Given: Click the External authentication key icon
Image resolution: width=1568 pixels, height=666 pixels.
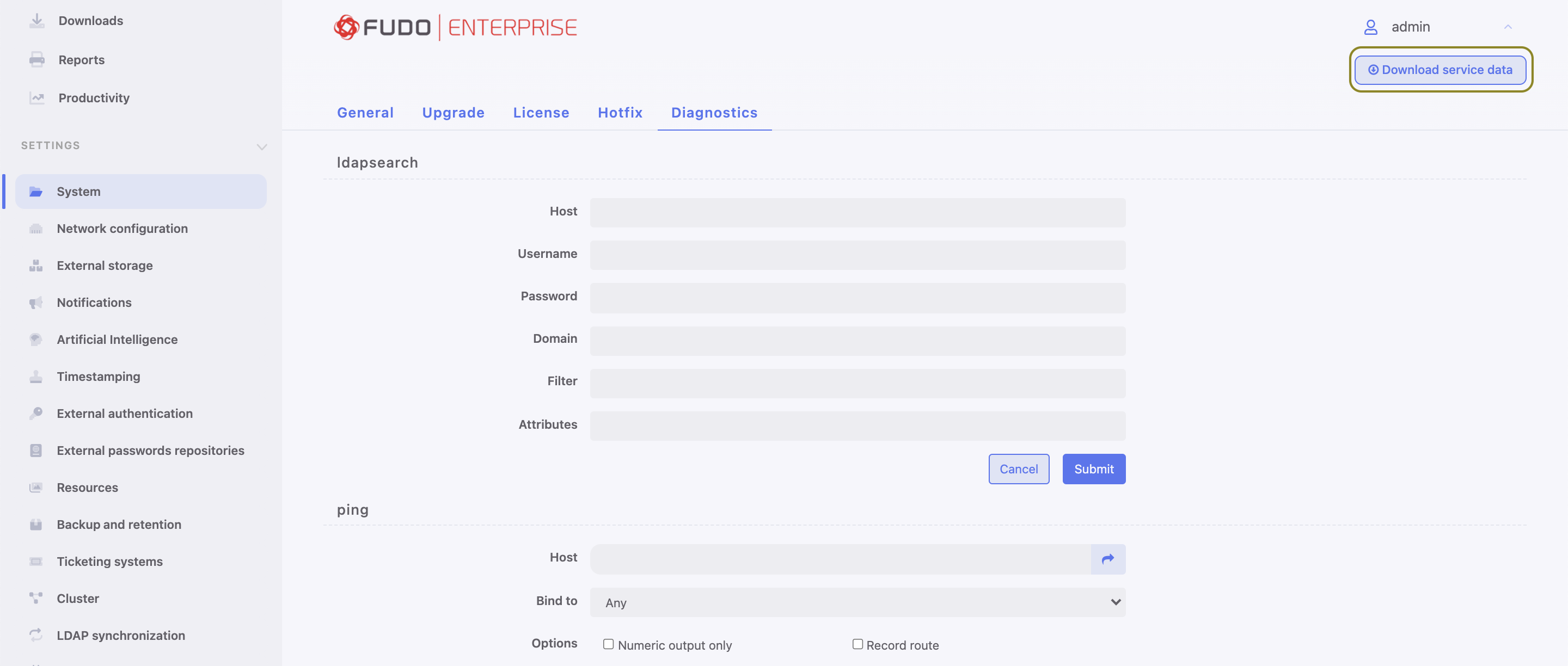Looking at the screenshot, I should pyautogui.click(x=36, y=413).
